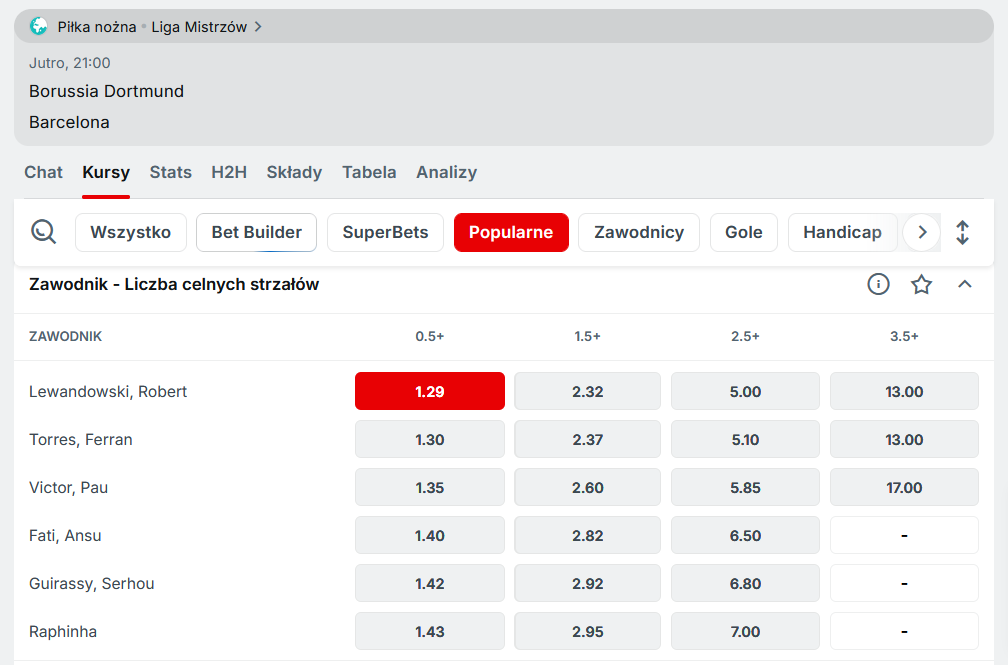
Task: Click the vertical expand-collapse arrows icon
Action: tap(962, 232)
